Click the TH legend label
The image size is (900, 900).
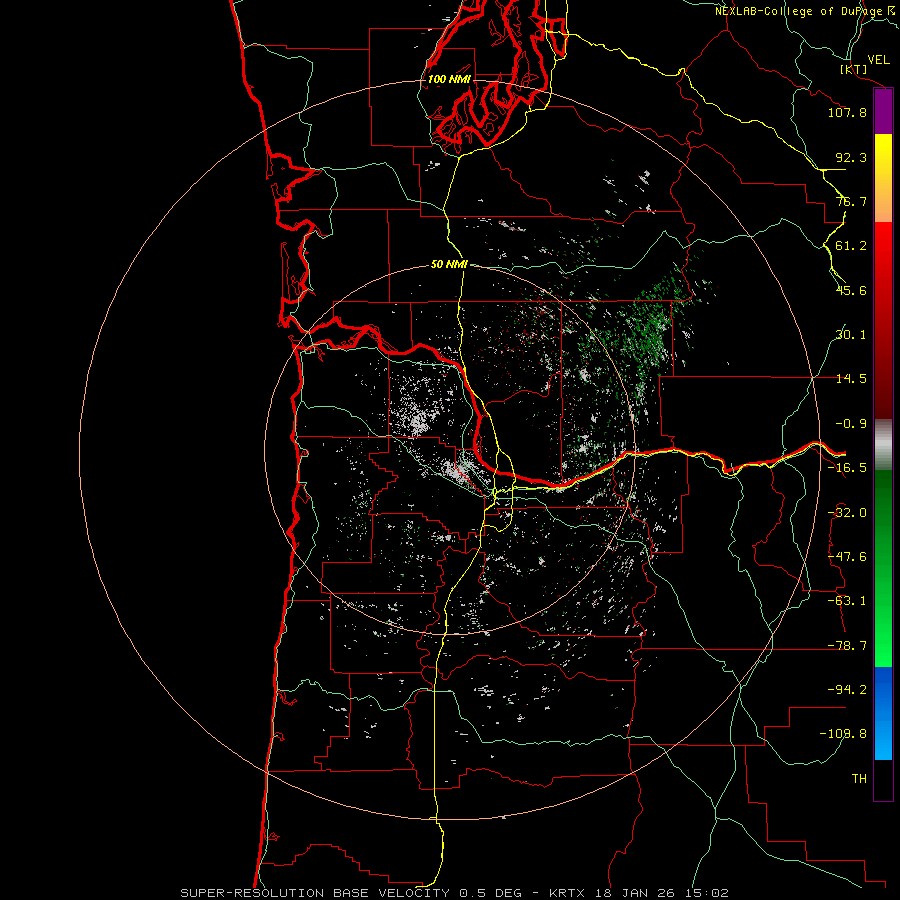pyautogui.click(x=859, y=779)
